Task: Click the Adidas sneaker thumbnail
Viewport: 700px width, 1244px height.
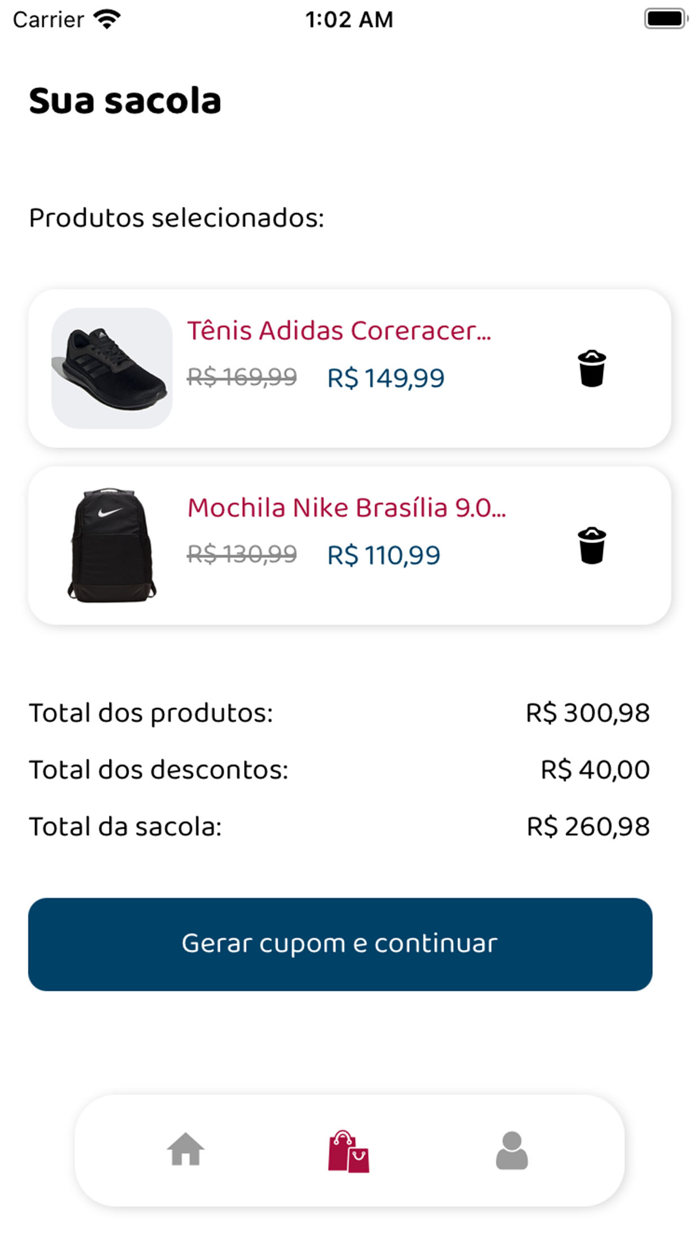Action: coord(111,368)
